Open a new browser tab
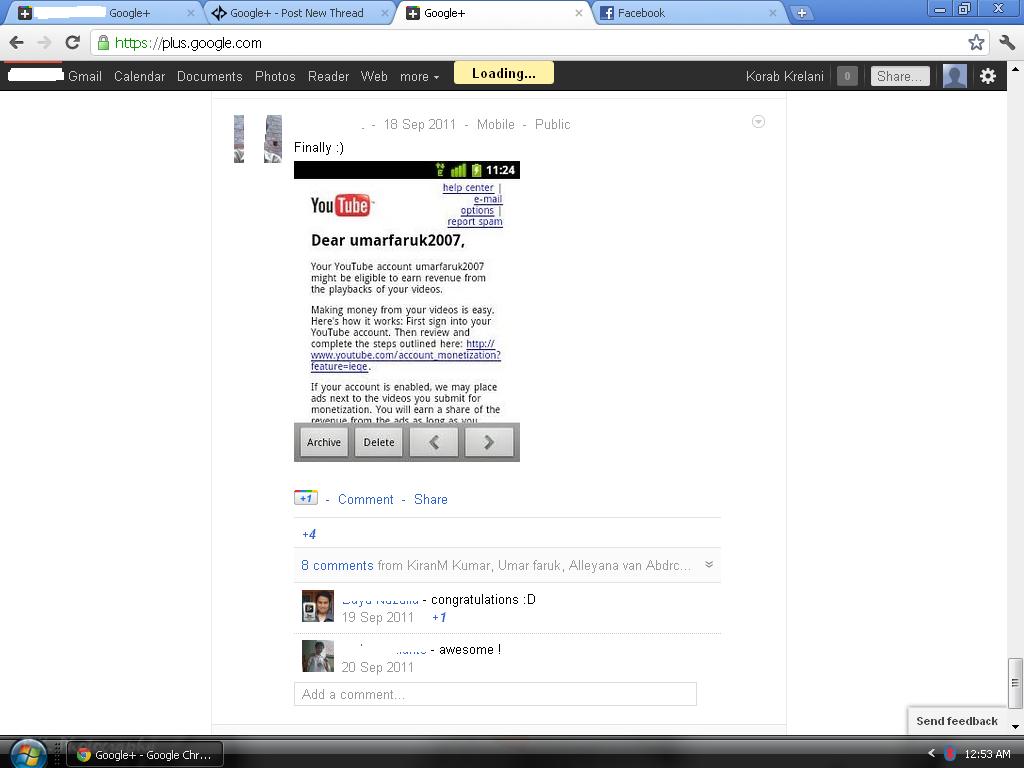Viewport: 1024px width, 768px height. pos(802,13)
